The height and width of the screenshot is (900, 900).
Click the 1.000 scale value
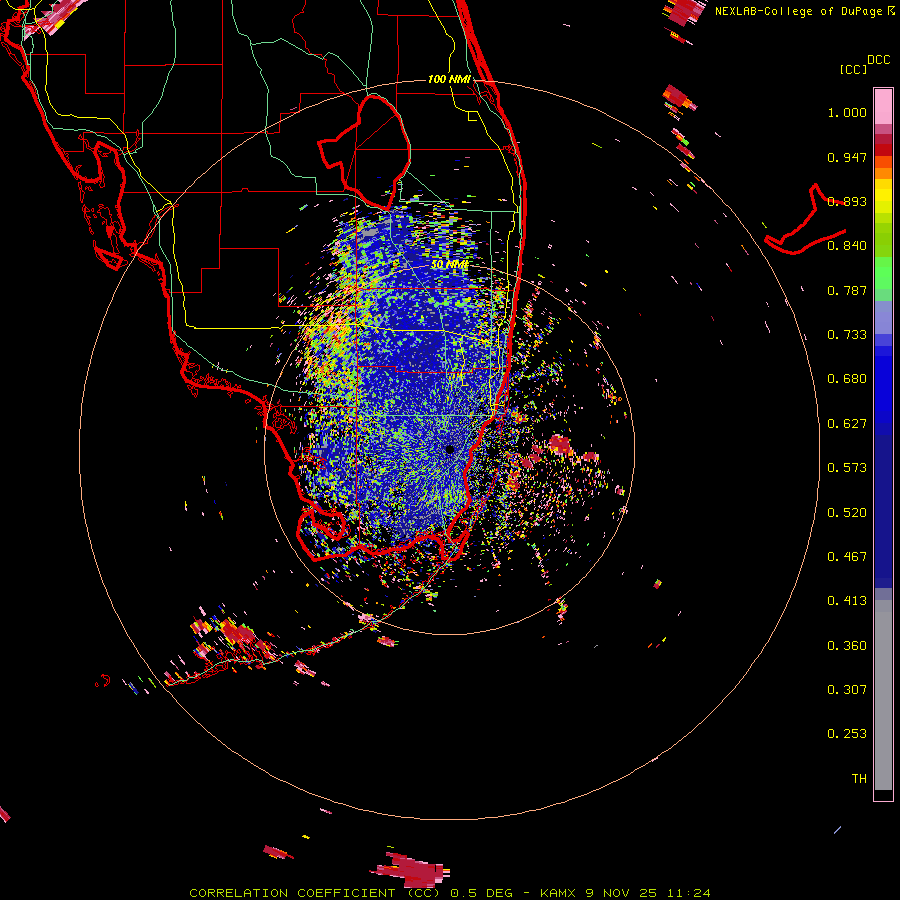click(847, 112)
